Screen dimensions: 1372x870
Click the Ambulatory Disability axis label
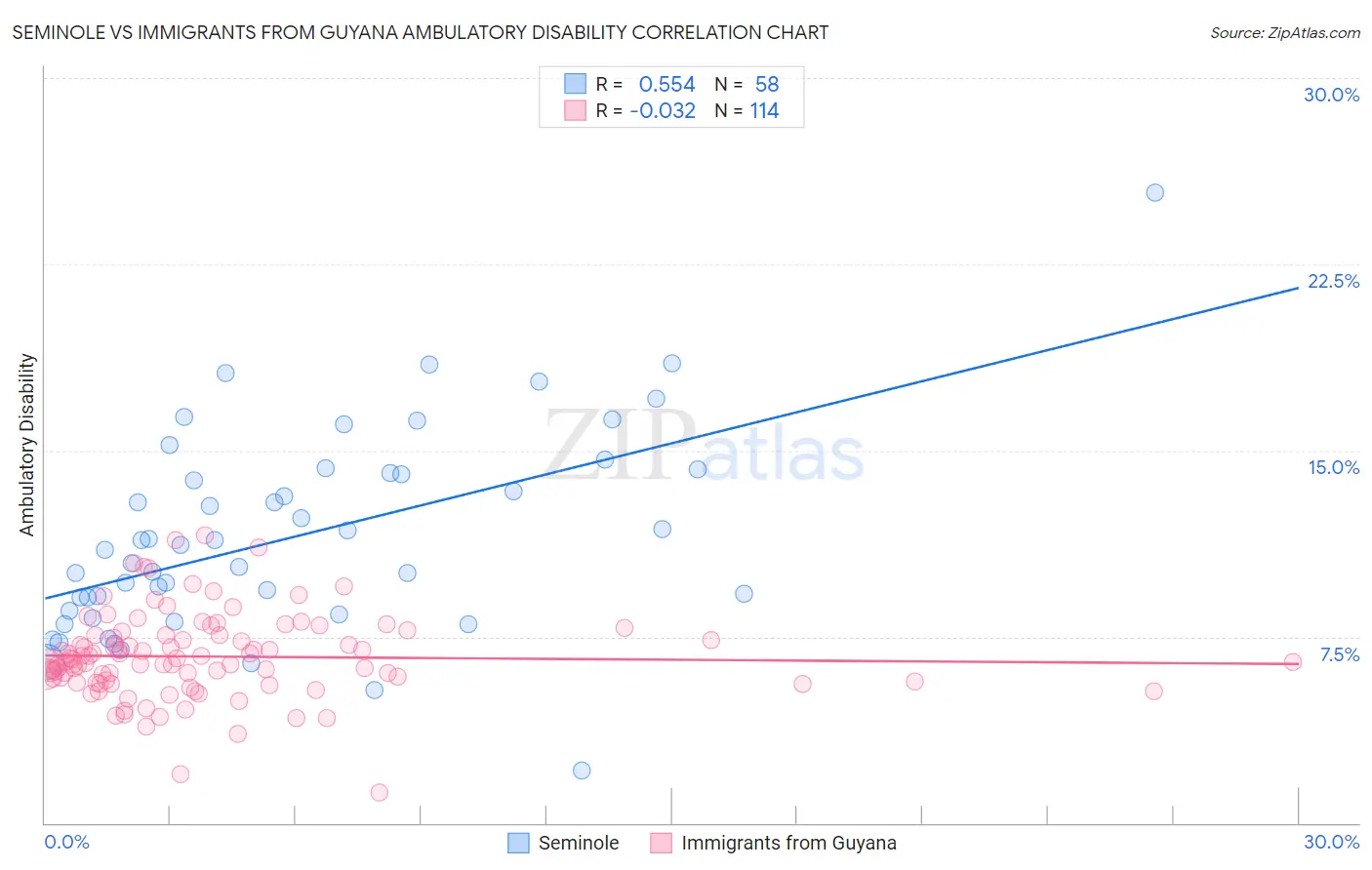click(x=27, y=445)
